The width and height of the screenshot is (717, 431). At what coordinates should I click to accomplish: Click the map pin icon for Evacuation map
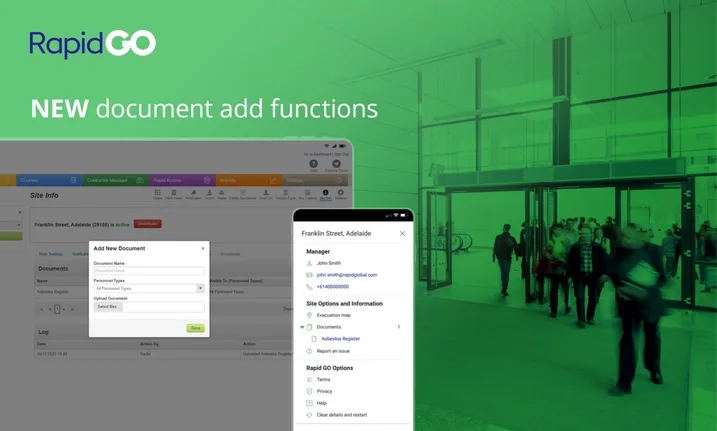tap(309, 315)
